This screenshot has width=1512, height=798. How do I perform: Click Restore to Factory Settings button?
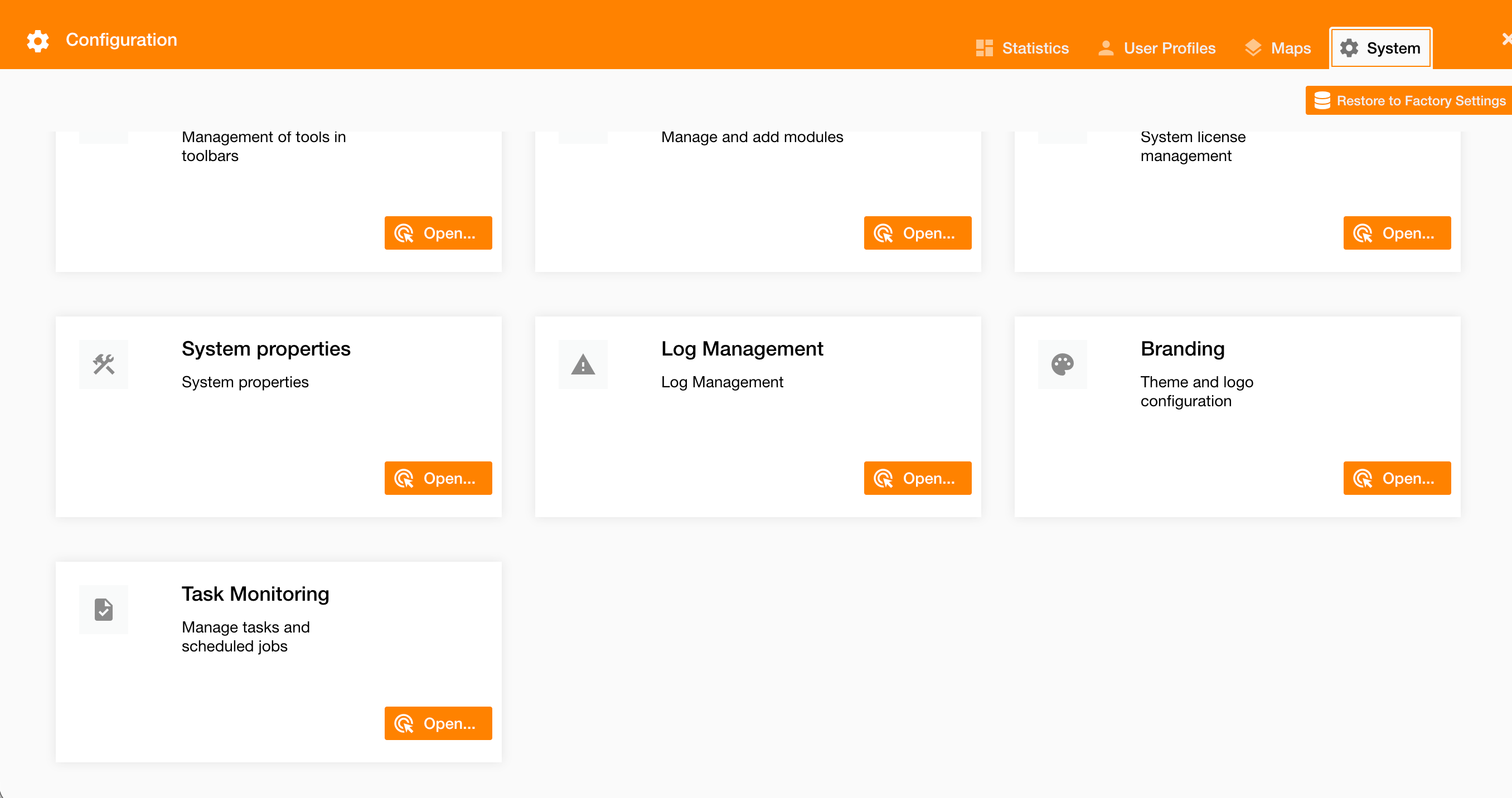point(1409,100)
